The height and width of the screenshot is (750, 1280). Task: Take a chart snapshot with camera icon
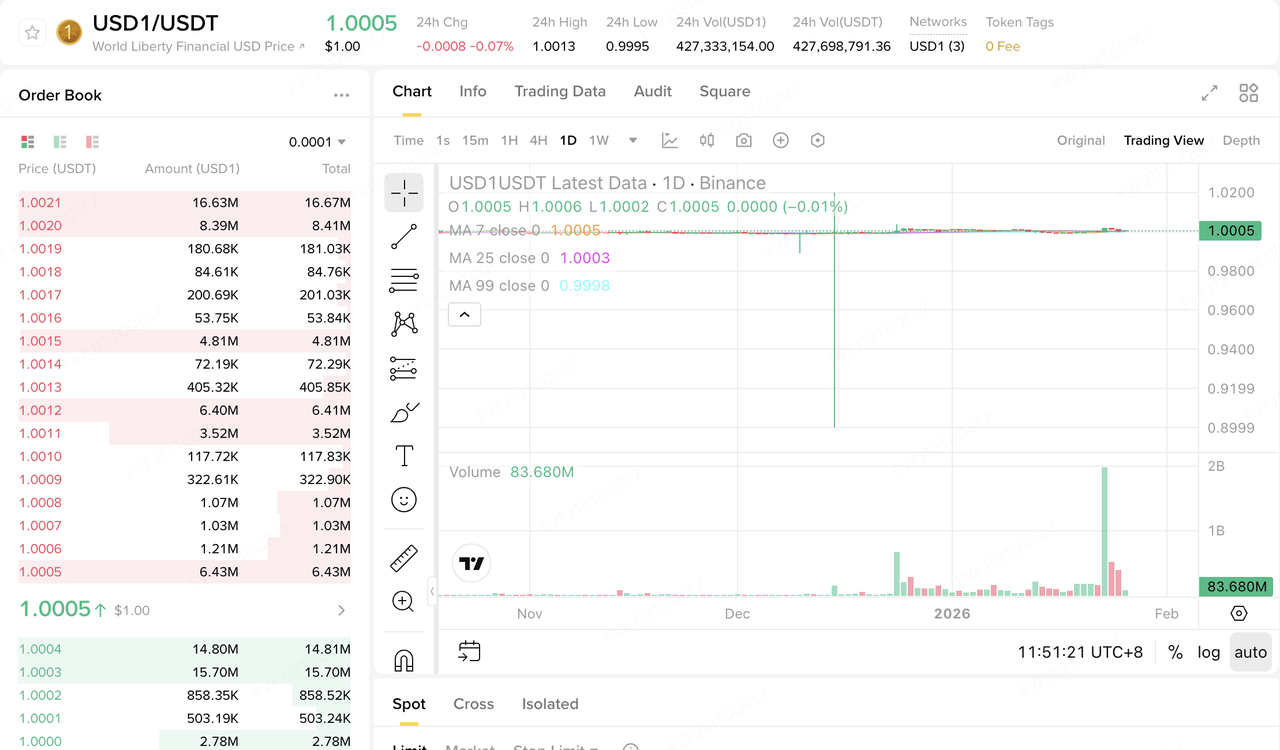pos(743,141)
